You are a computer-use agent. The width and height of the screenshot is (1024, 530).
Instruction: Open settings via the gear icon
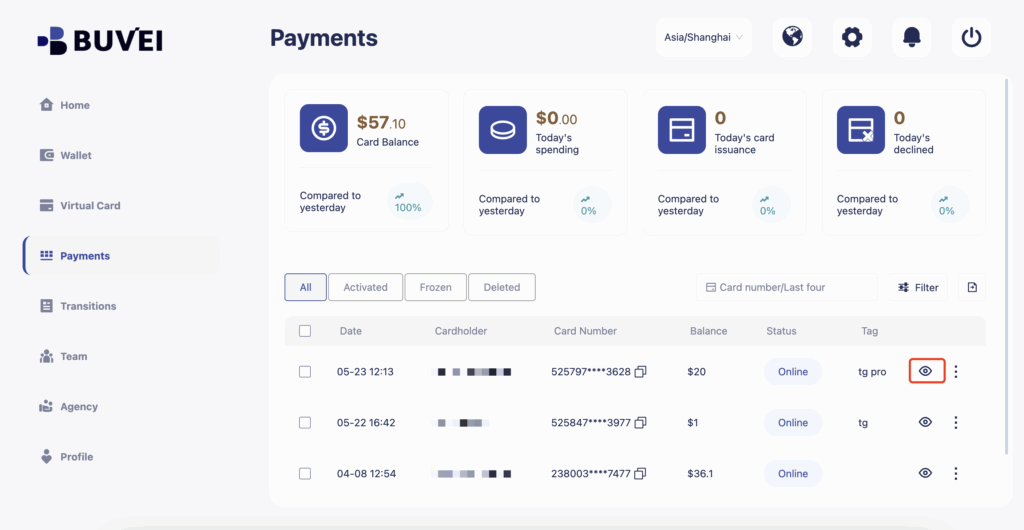tap(851, 38)
